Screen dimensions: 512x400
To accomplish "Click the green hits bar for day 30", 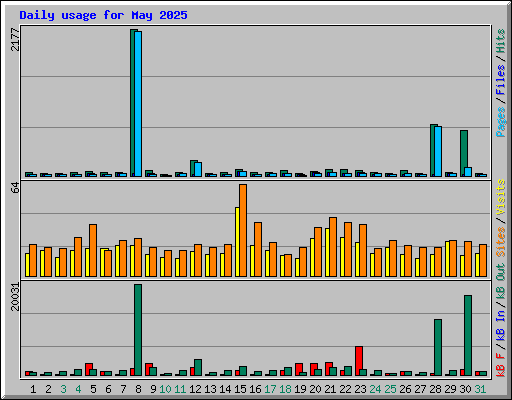I will (x=464, y=153).
